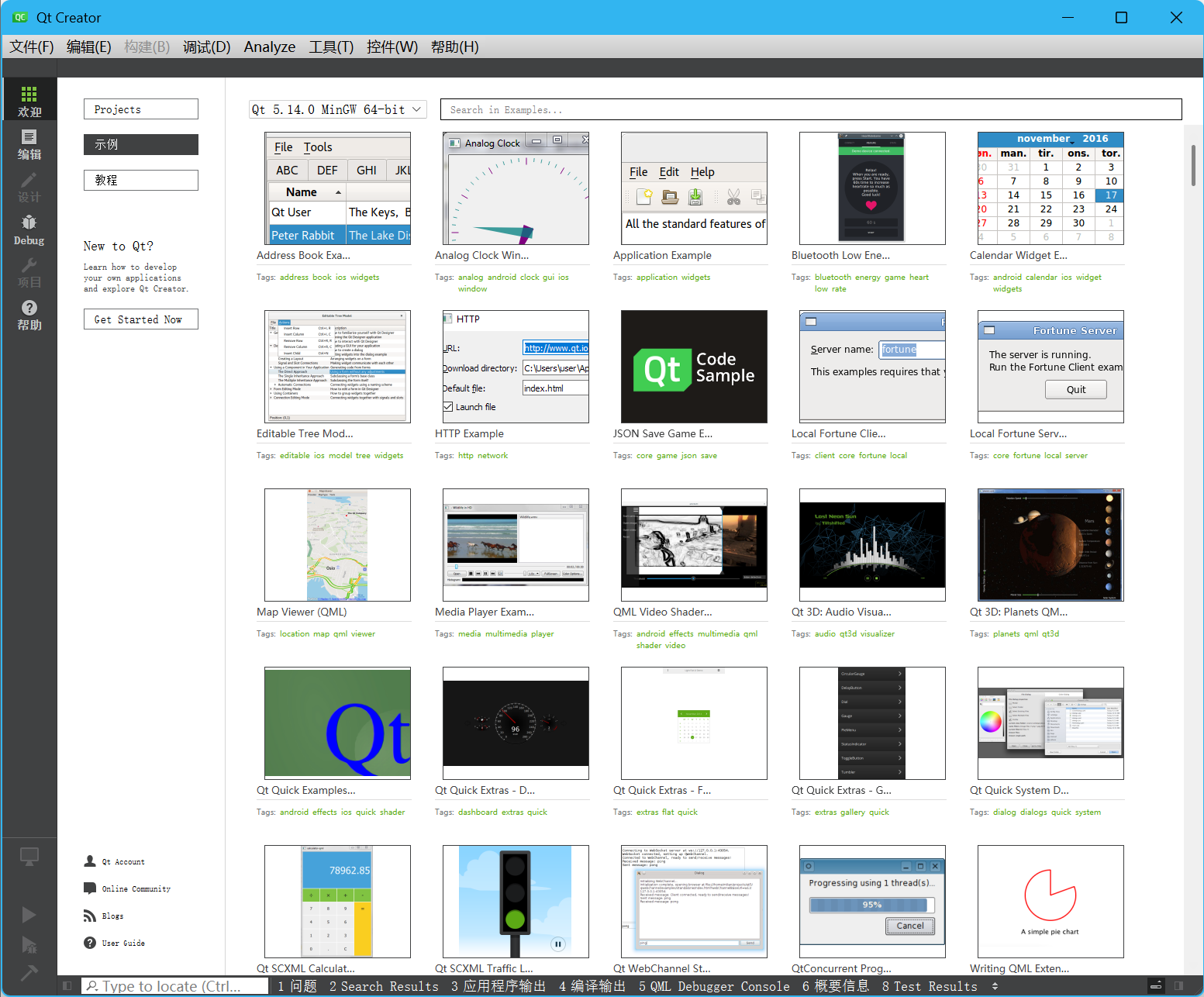The height and width of the screenshot is (997, 1204).
Task: Open the Map Viewer (QML) example thumbnail
Action: pyautogui.click(x=337, y=545)
